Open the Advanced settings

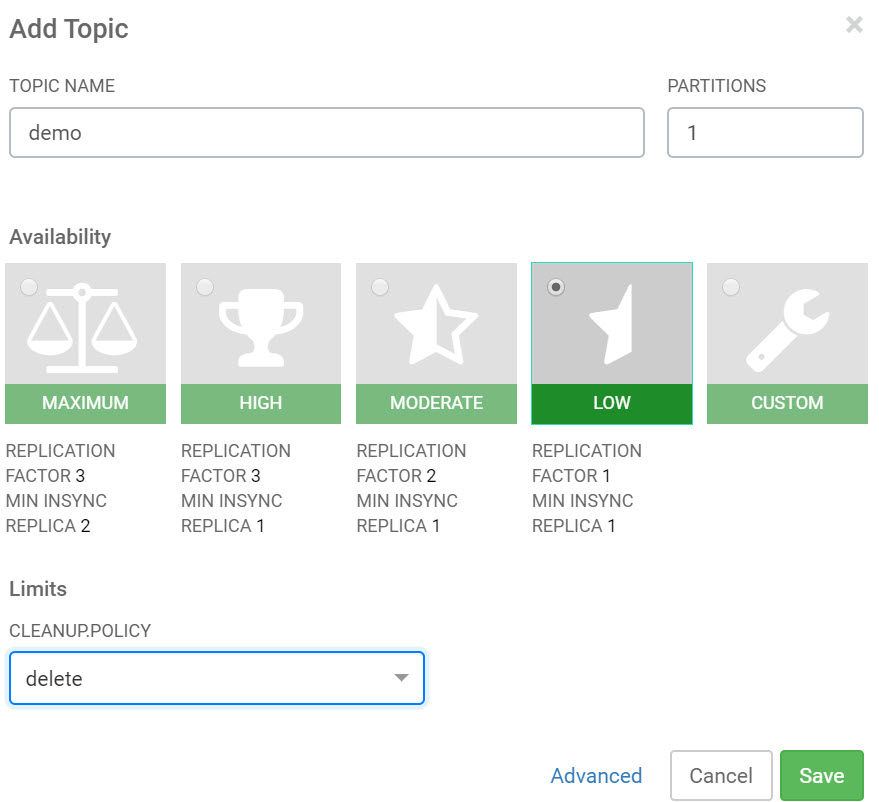pos(596,776)
